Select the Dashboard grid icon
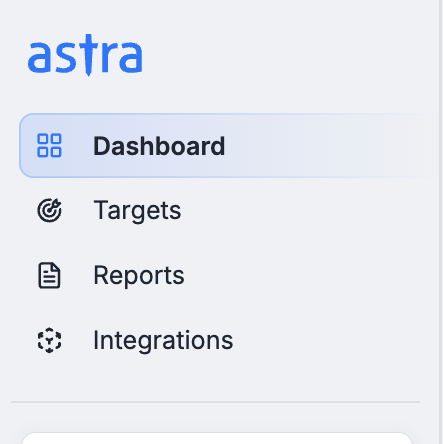Viewport: 444px width, 444px height. pyautogui.click(x=49, y=145)
